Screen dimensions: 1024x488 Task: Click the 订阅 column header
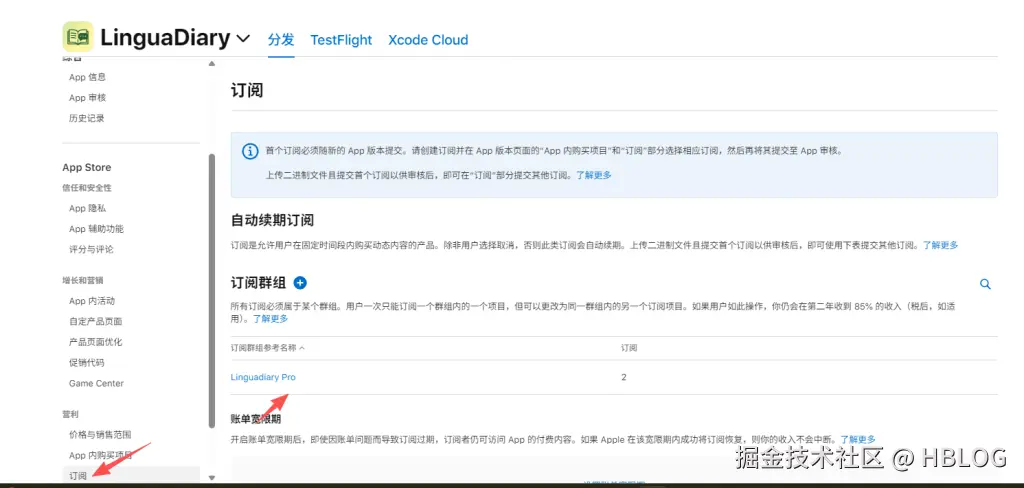click(629, 348)
